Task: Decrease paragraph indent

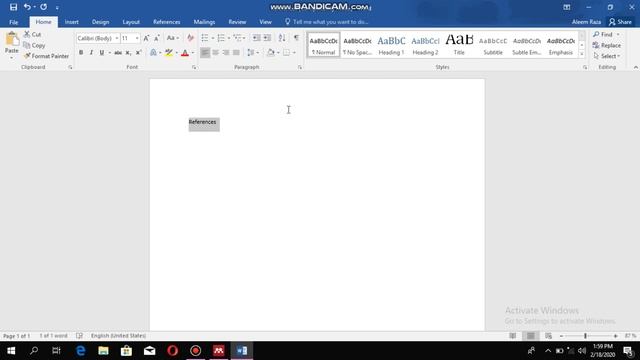Action: [256, 38]
